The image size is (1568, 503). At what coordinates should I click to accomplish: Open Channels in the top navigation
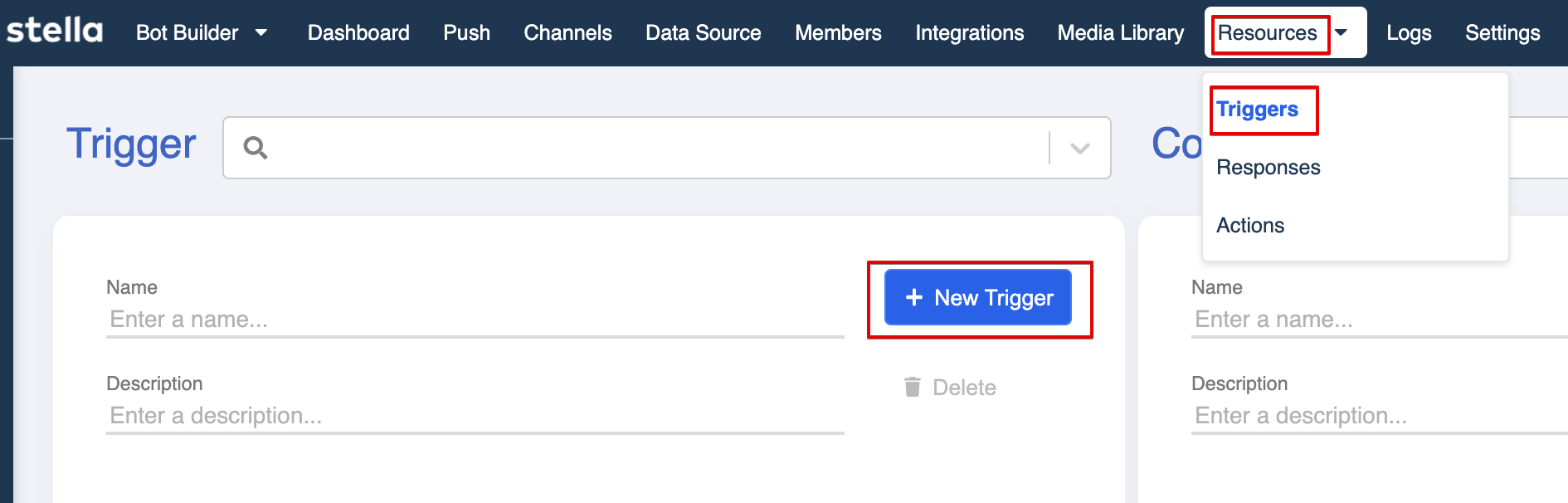(x=567, y=32)
